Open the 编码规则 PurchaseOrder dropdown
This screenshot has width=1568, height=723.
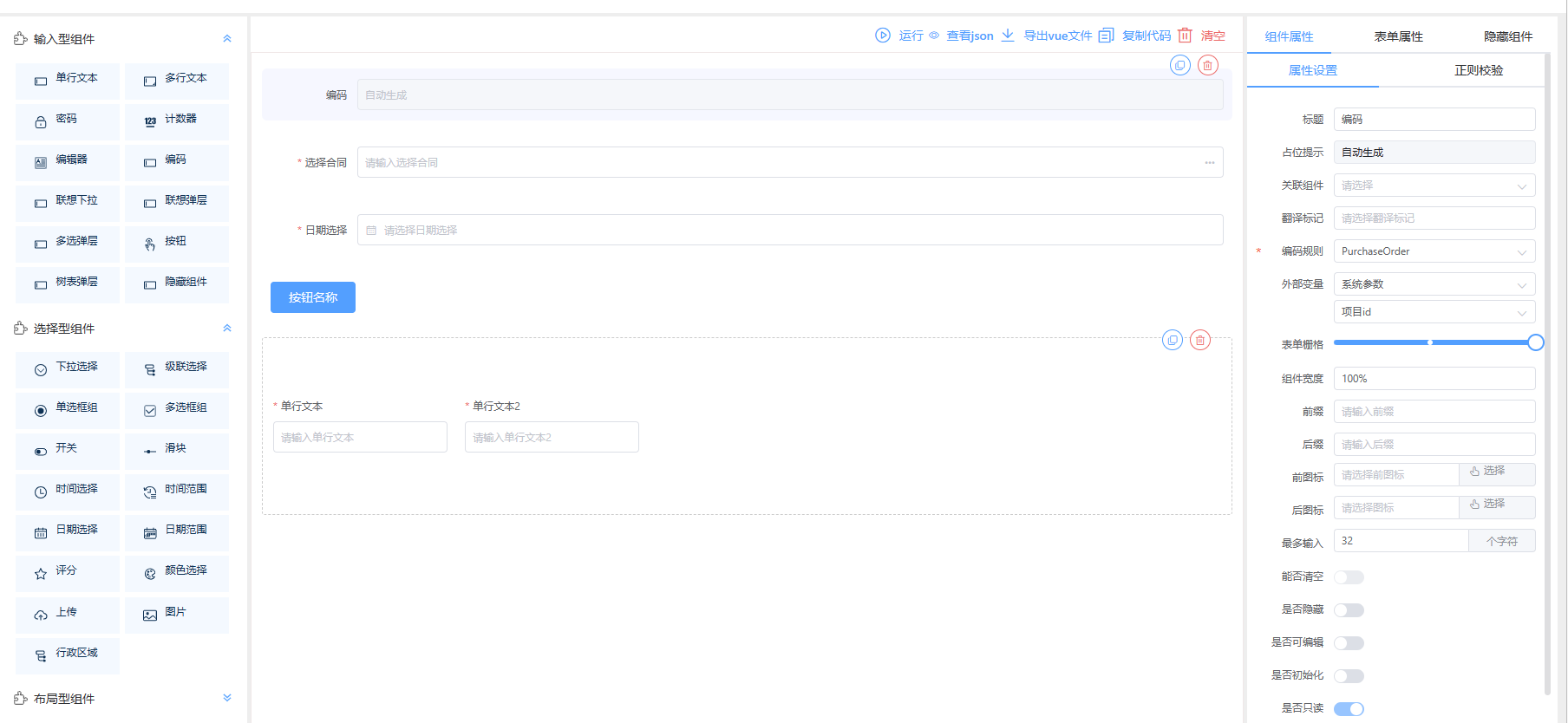click(x=1434, y=251)
